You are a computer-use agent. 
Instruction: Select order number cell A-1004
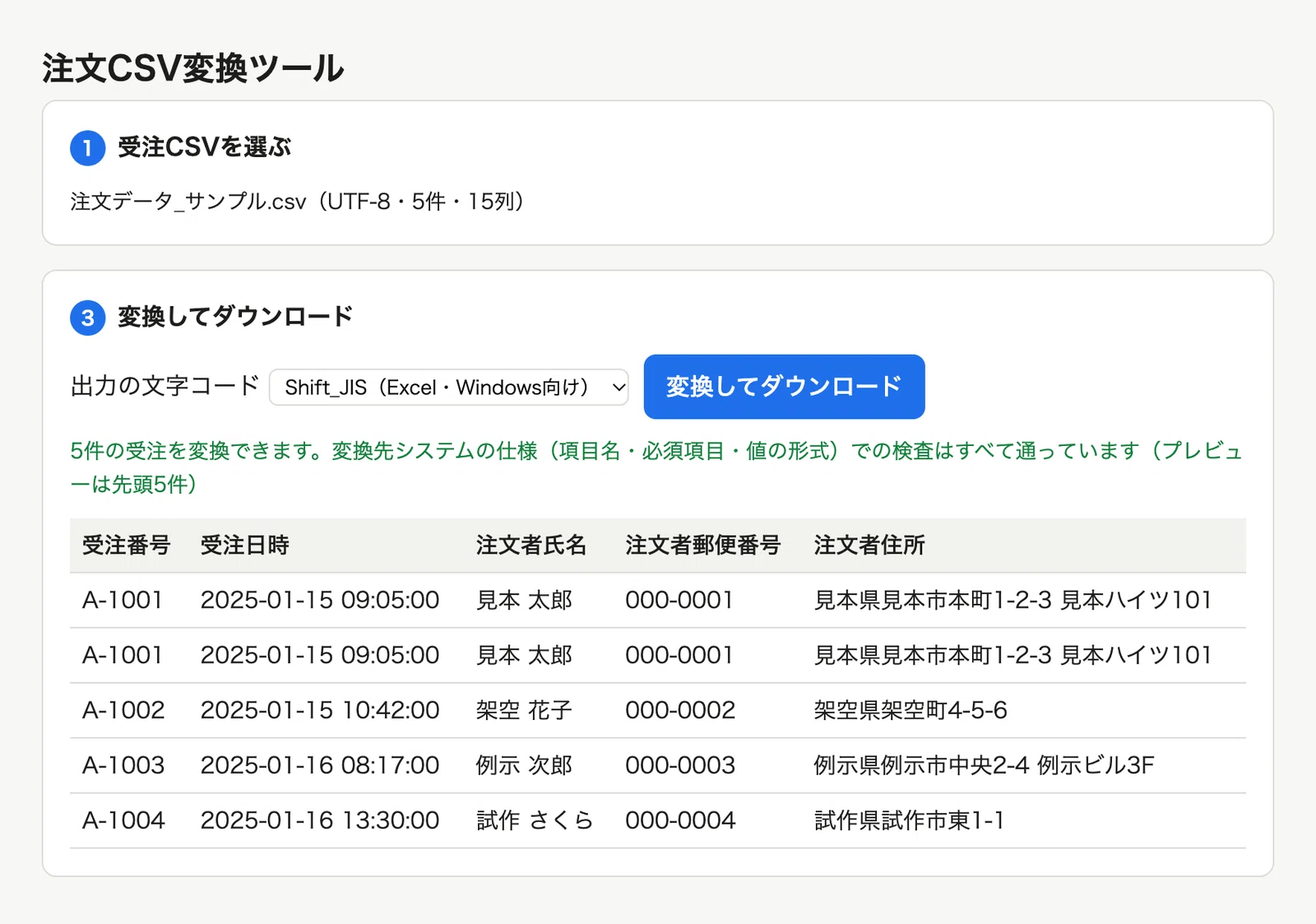[x=123, y=820]
